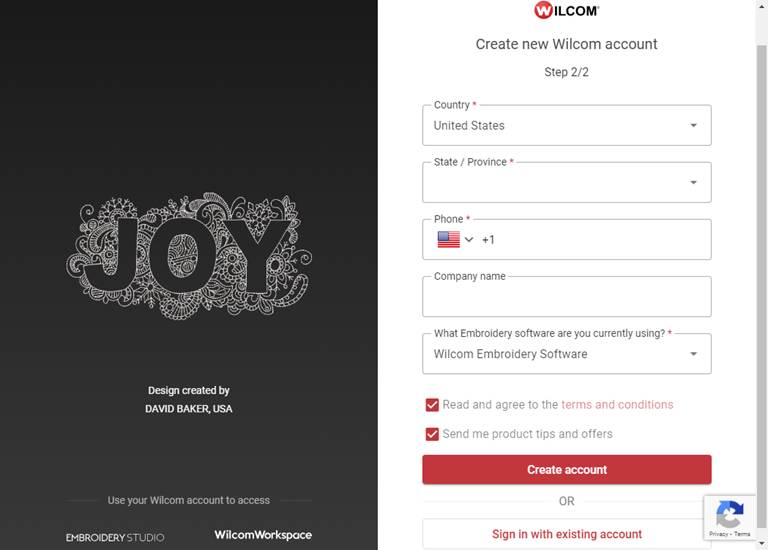Open the reCAPTCHA Terms link
This screenshot has width=768, height=550.
(742, 535)
